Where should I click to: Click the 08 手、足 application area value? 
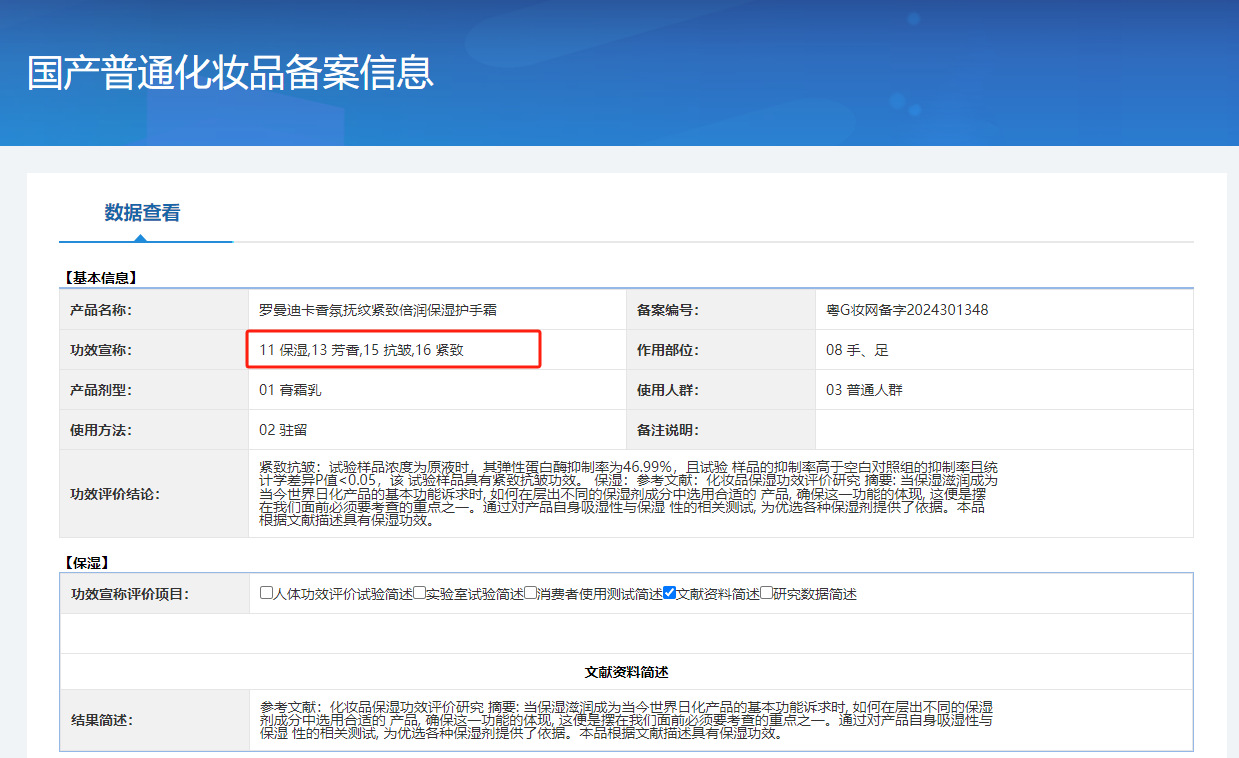pos(857,350)
